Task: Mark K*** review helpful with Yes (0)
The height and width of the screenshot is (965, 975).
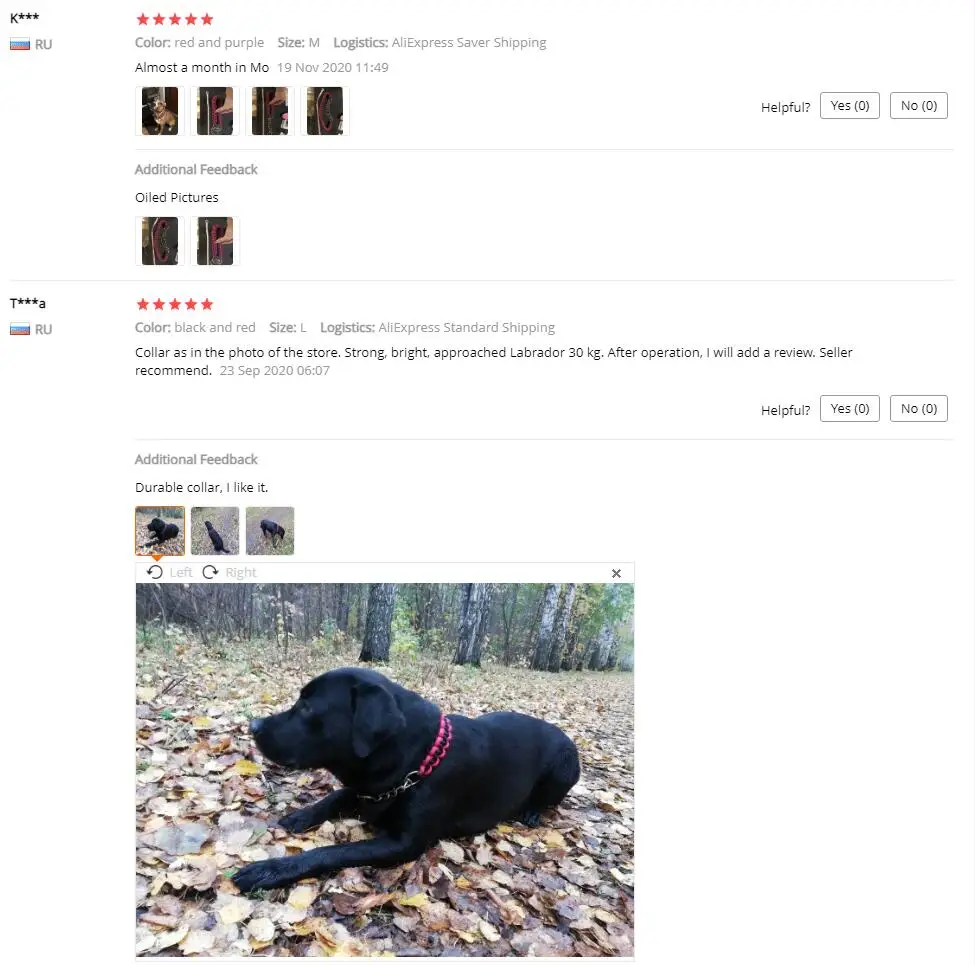Action: pos(849,106)
